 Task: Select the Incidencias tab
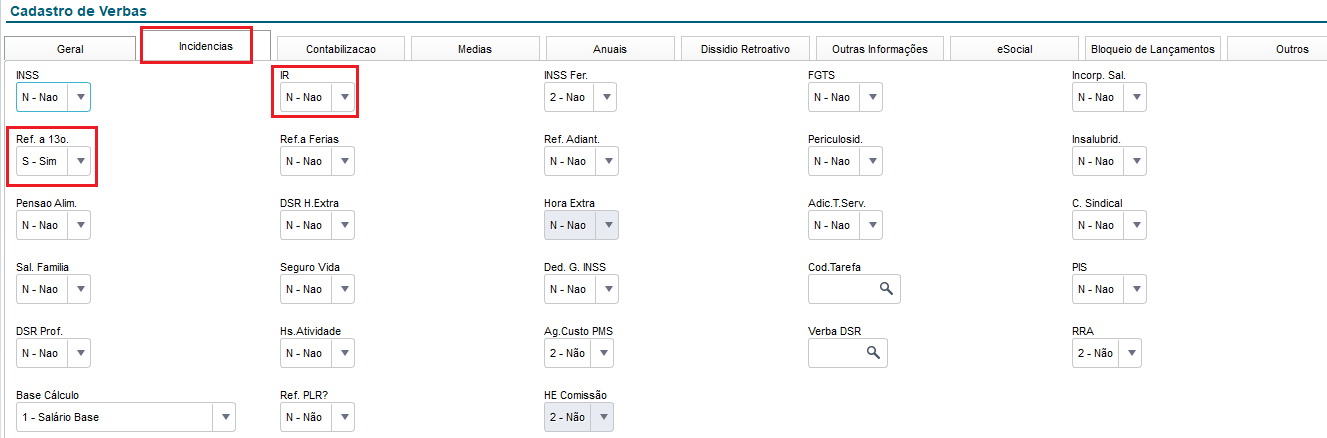click(206, 46)
